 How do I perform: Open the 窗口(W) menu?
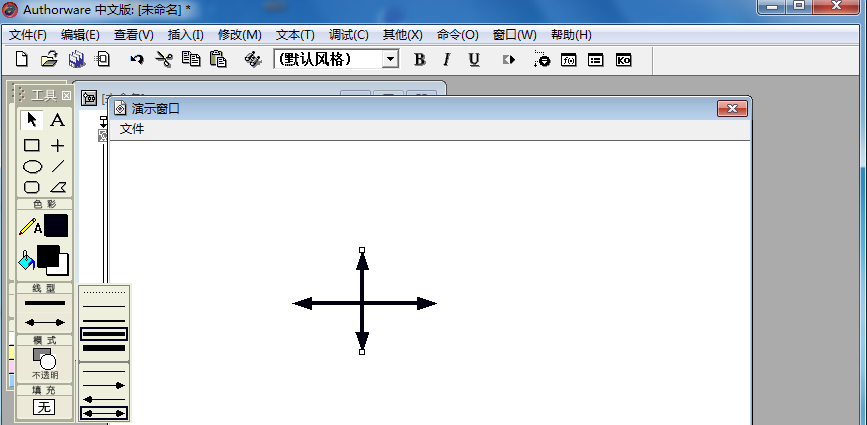point(514,35)
